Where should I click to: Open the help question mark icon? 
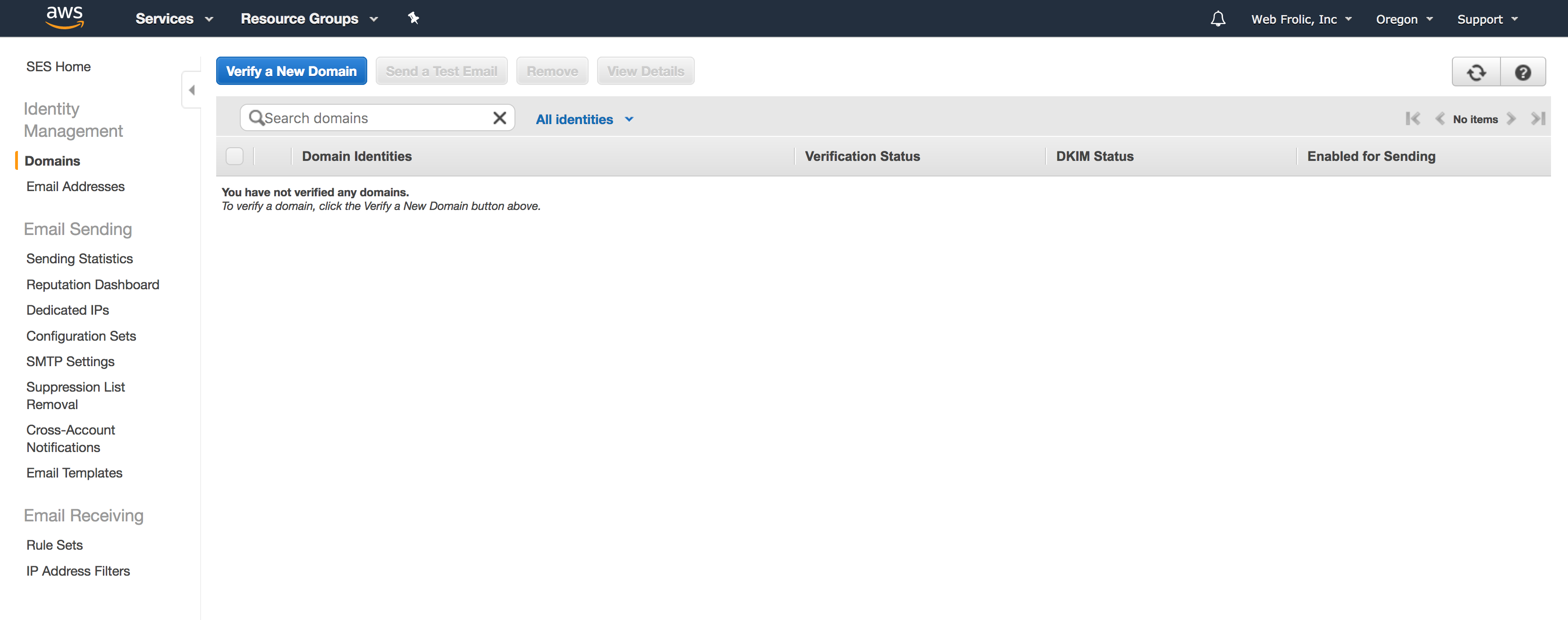[1522, 72]
